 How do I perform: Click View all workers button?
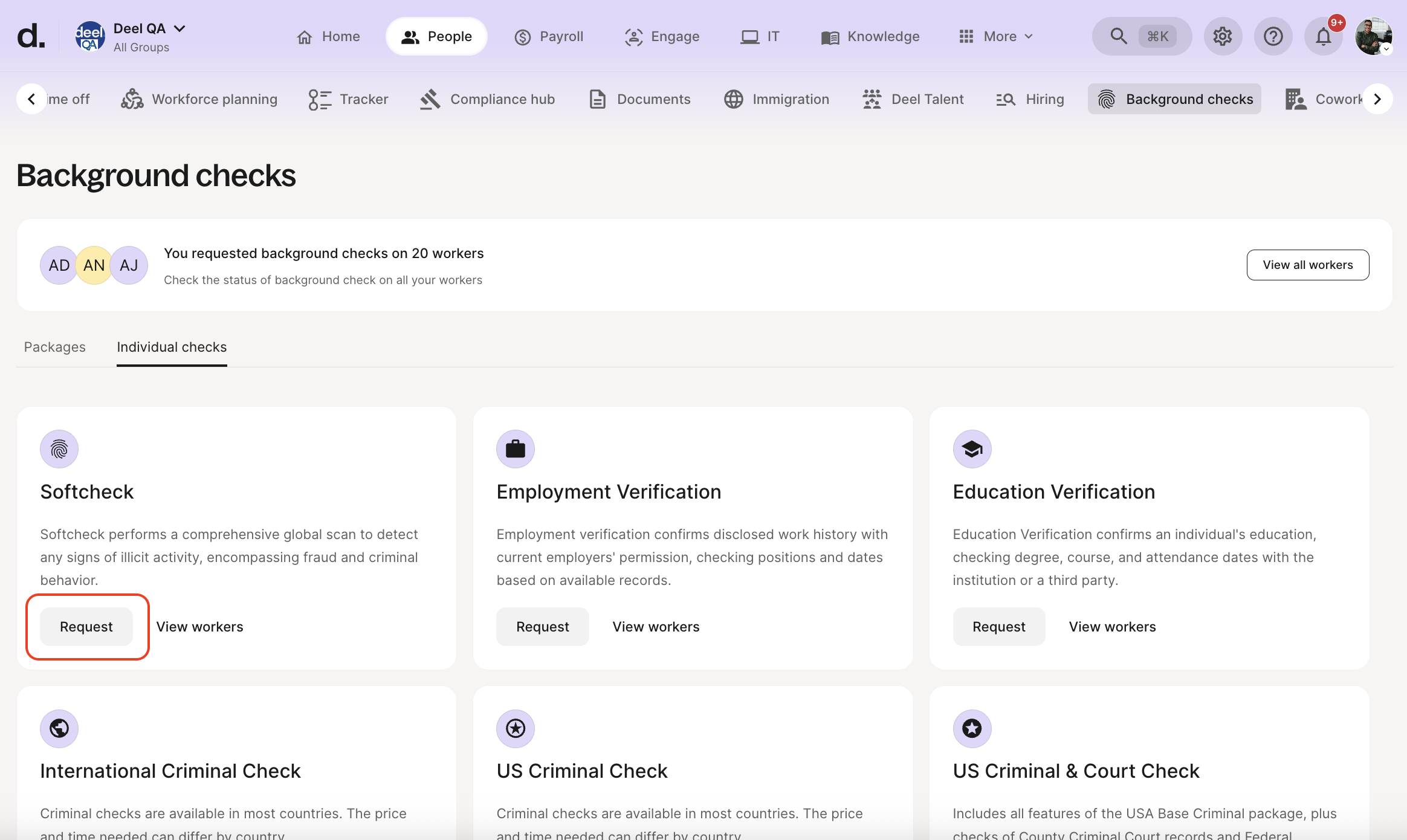click(1308, 265)
